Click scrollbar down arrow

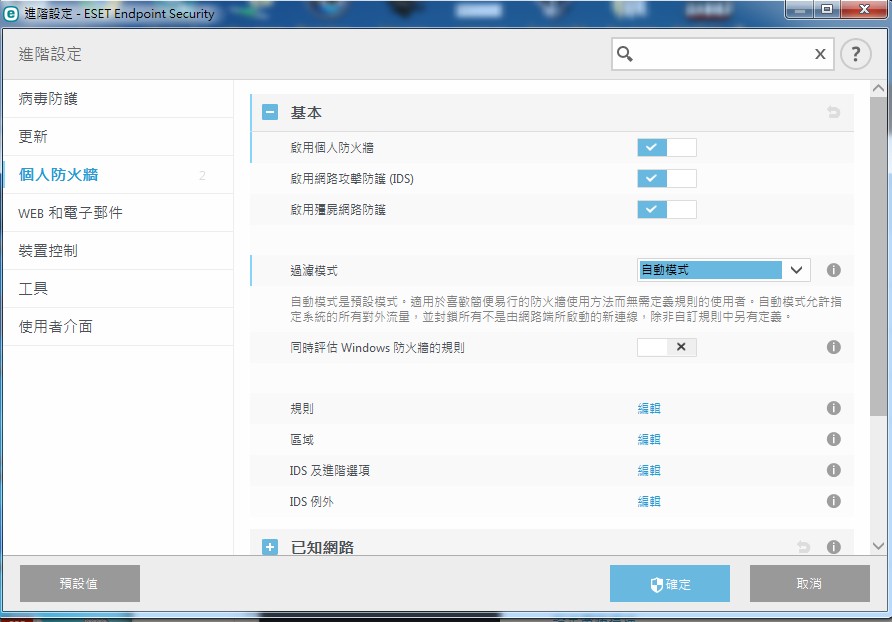878,546
